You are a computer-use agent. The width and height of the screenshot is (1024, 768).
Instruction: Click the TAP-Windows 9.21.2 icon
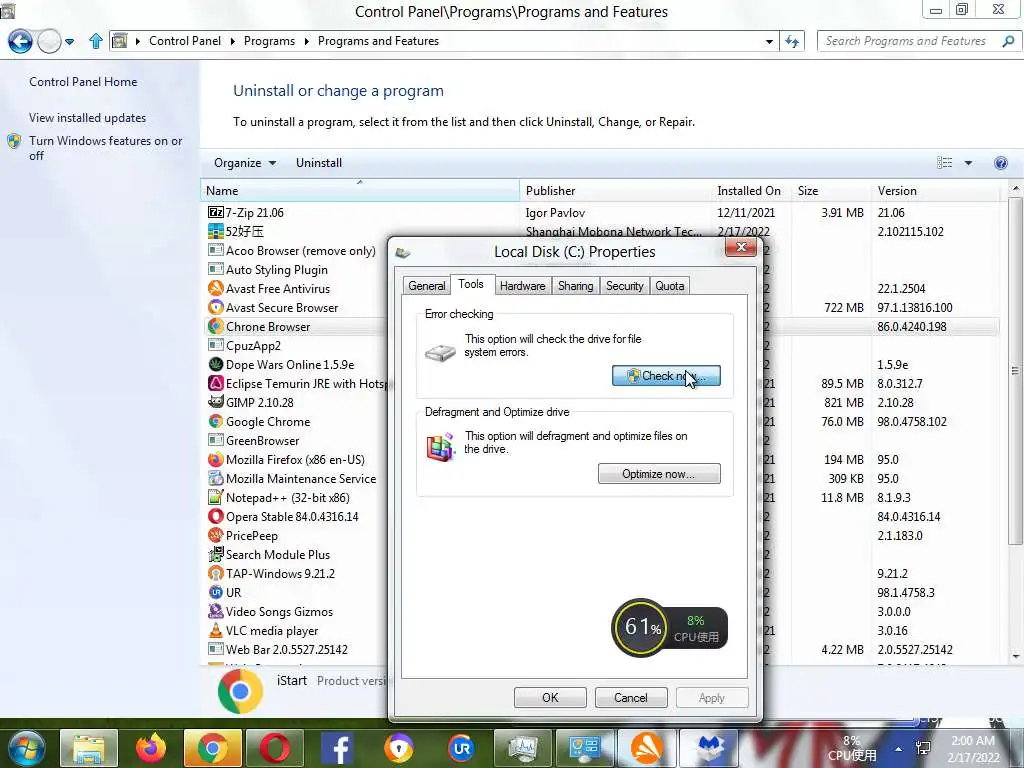[x=215, y=573]
